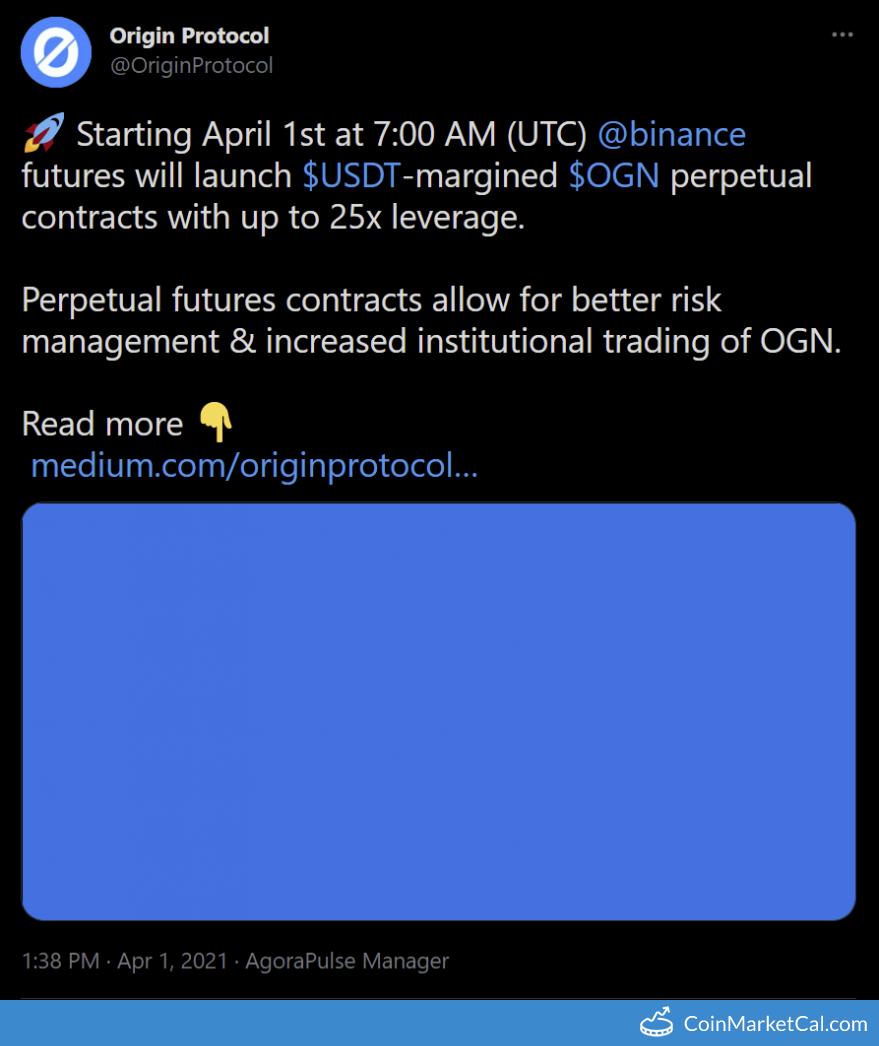Click the CoinMarketCal coin logo icon
The height and width of the screenshot is (1046, 879).
coord(656,1022)
